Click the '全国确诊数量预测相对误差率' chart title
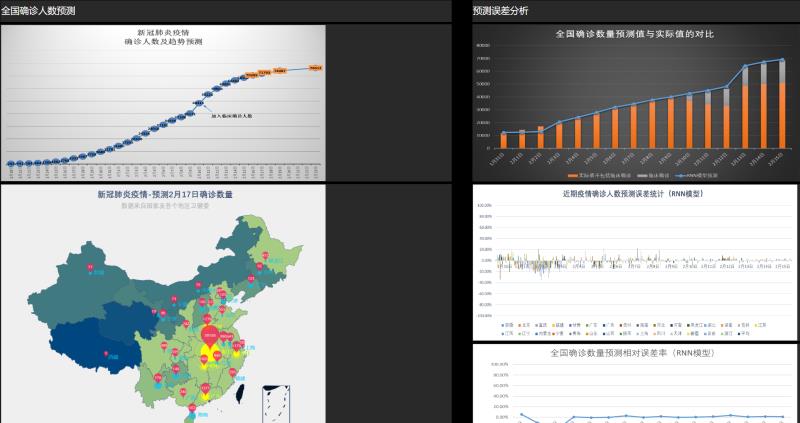 [633, 353]
